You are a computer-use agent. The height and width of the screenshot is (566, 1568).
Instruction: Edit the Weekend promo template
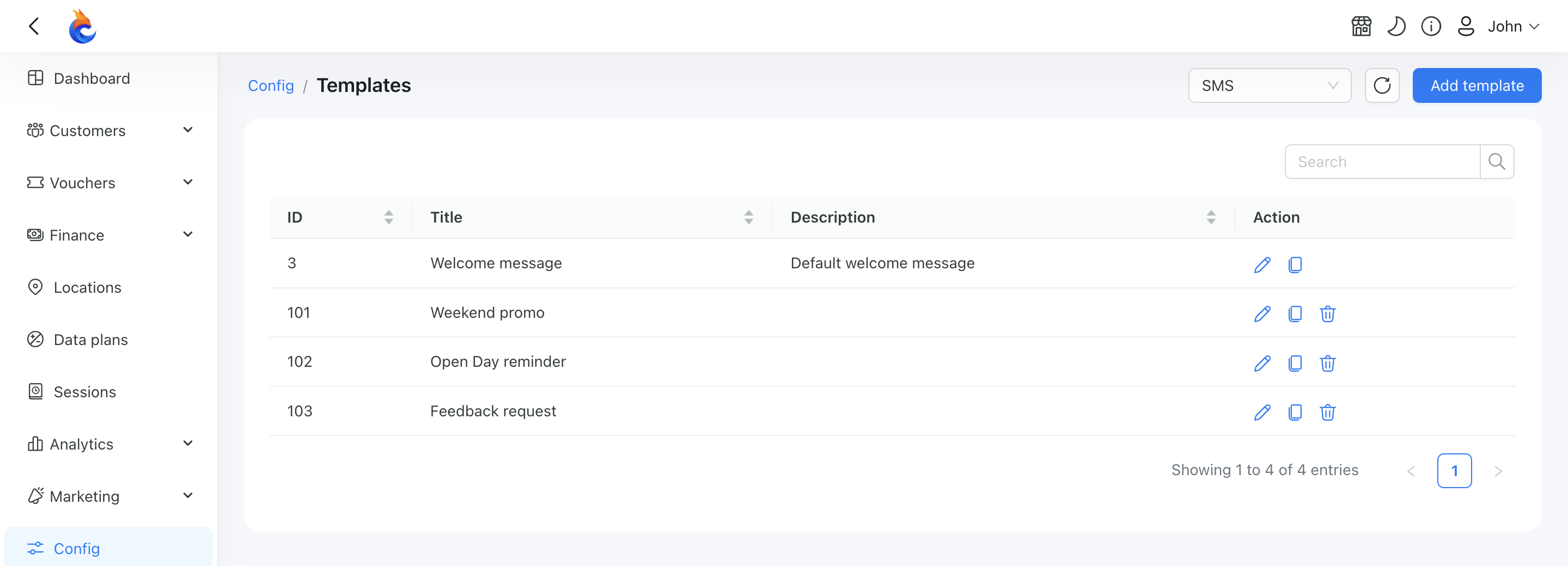click(x=1262, y=313)
